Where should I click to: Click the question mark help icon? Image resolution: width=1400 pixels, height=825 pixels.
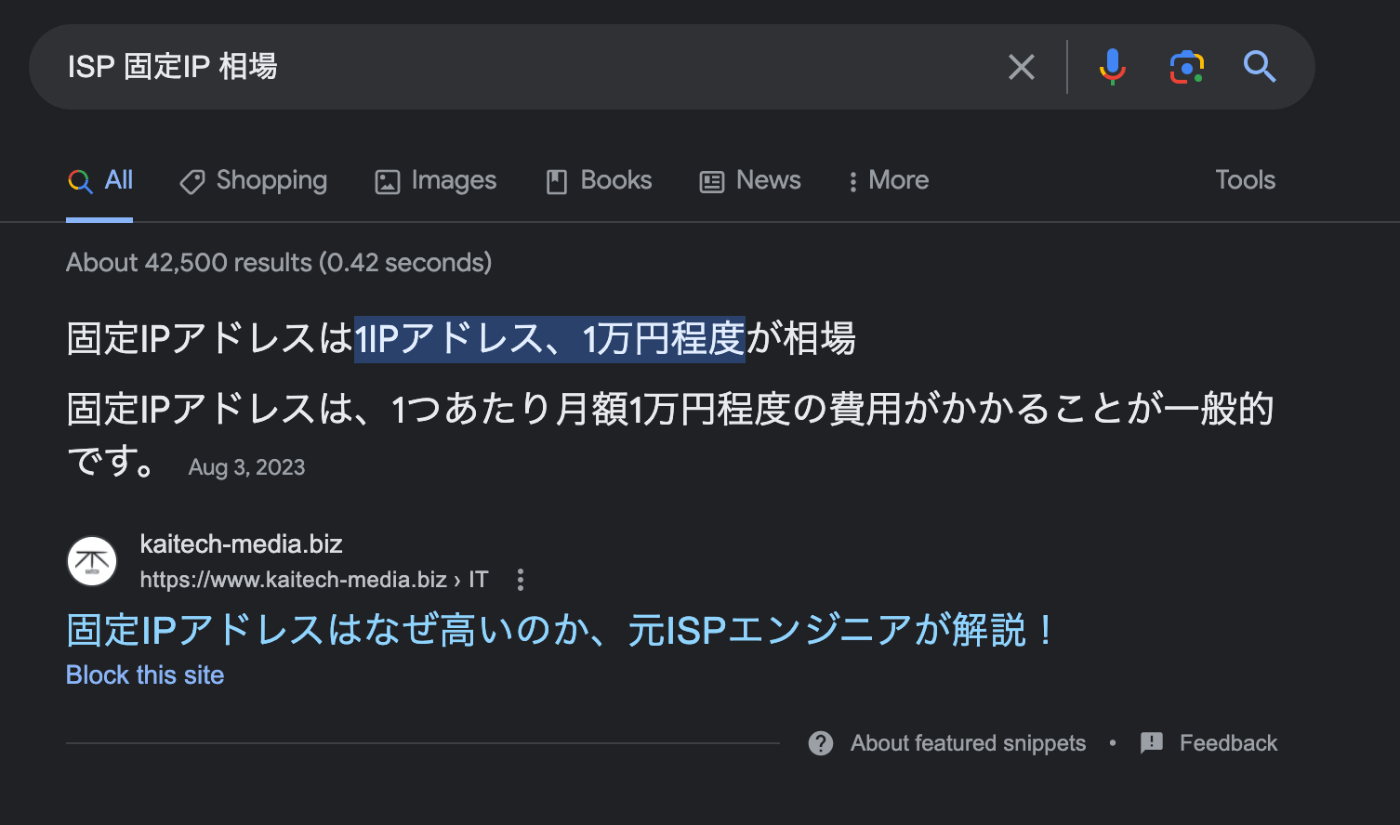point(821,743)
